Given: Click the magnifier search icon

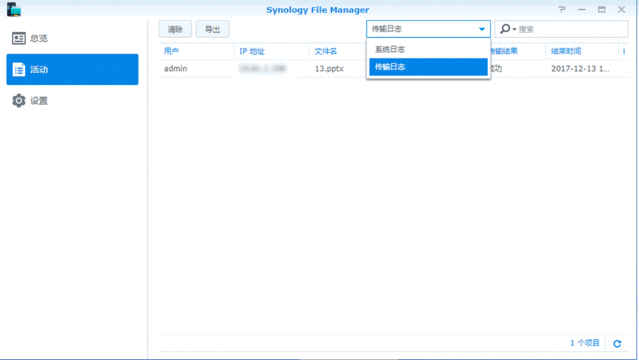Looking at the screenshot, I should [505, 29].
